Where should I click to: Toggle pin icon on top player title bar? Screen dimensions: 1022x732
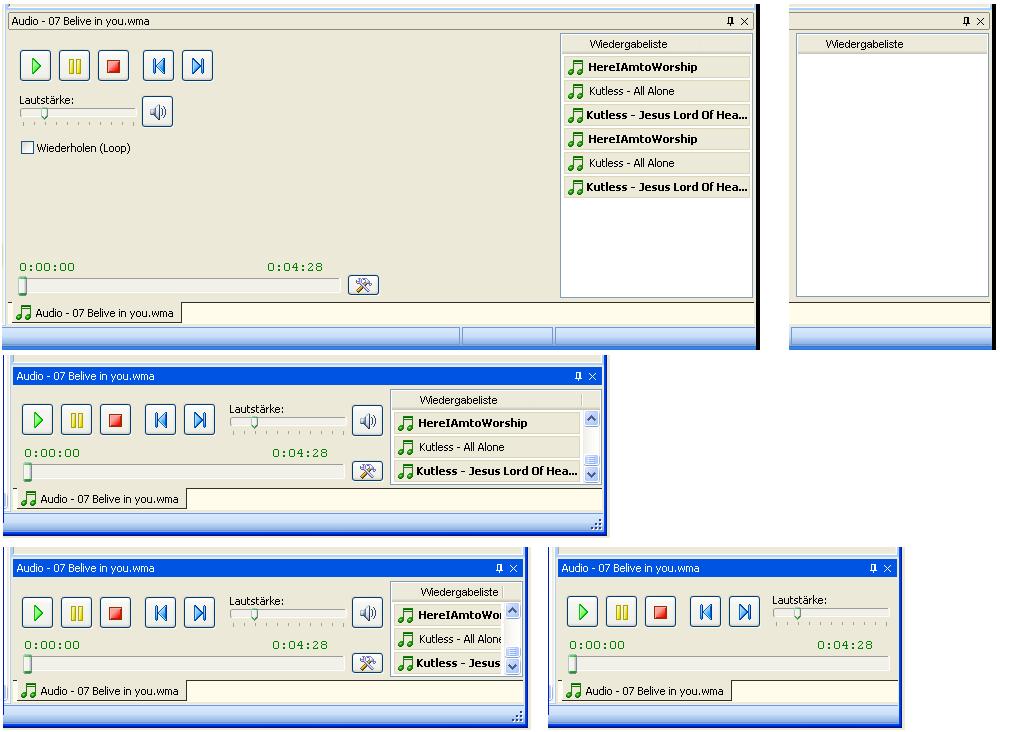730,22
